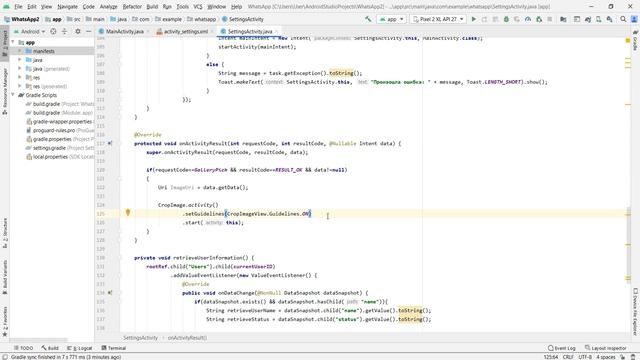Open the Event Log
This screenshot has width=640, height=360.
pyautogui.click(x=562, y=348)
